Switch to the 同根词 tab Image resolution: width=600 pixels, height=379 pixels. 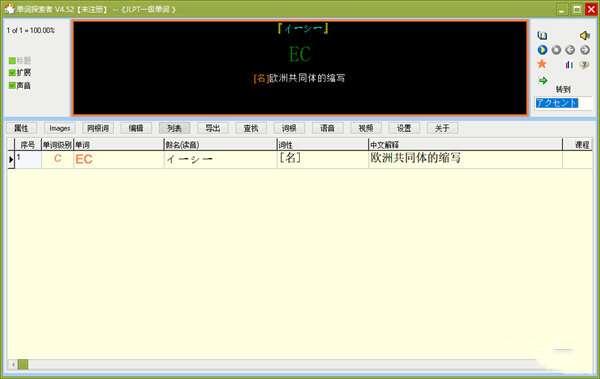(98, 128)
